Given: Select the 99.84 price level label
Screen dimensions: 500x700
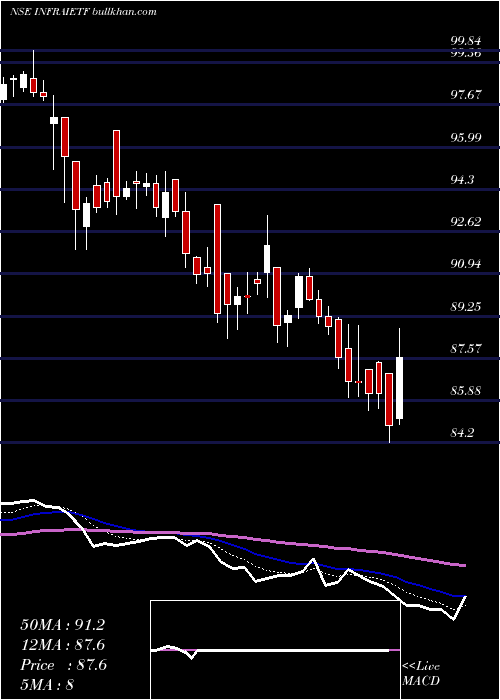Looking at the screenshot, I should (466, 42).
